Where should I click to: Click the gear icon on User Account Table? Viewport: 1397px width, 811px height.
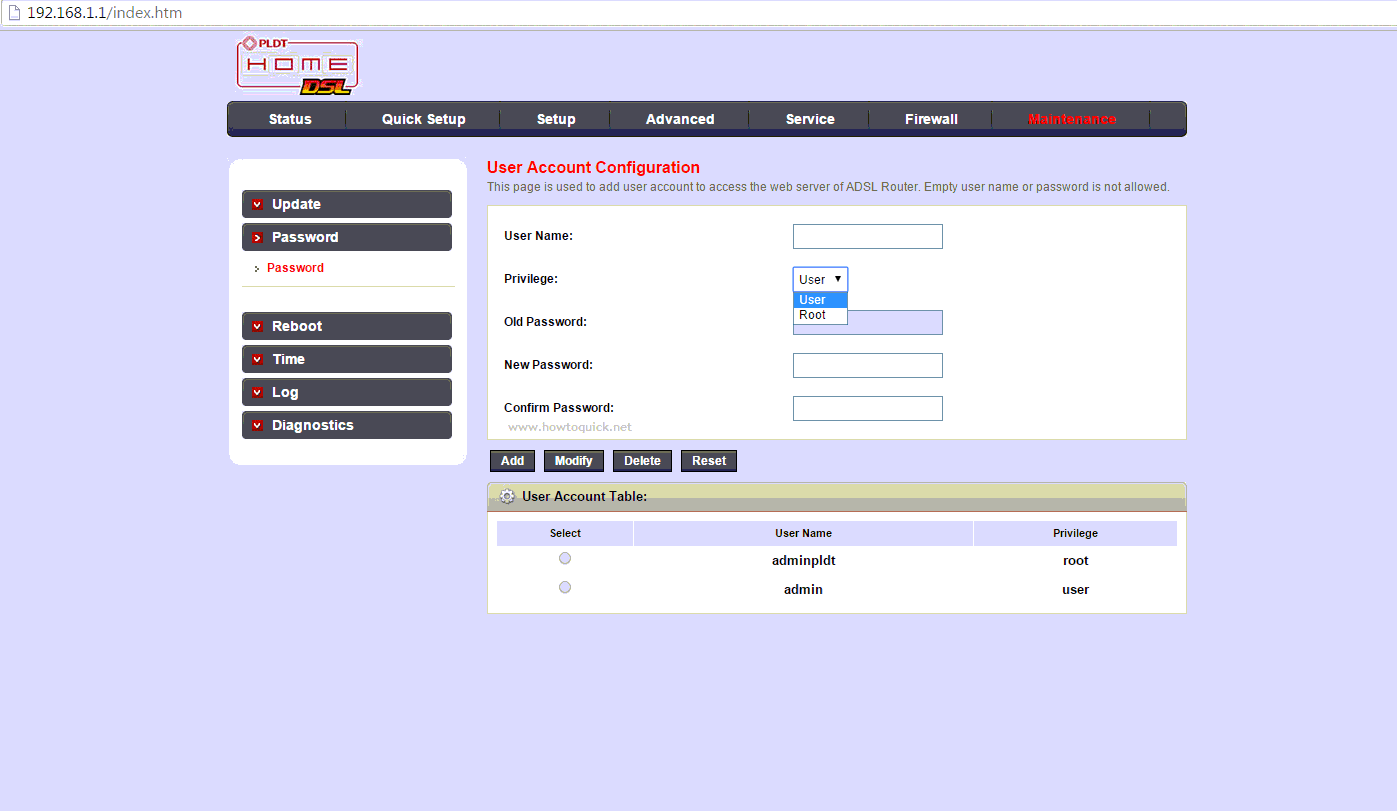coord(507,496)
